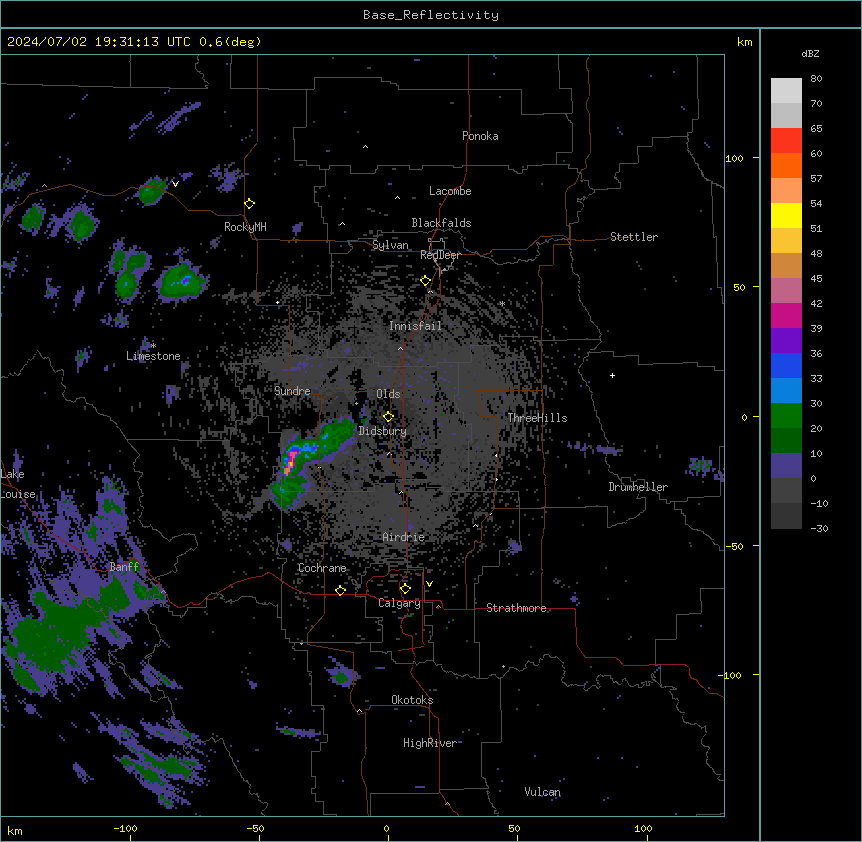Click the Strathmore city label
The image size is (862, 842).
coord(516,608)
